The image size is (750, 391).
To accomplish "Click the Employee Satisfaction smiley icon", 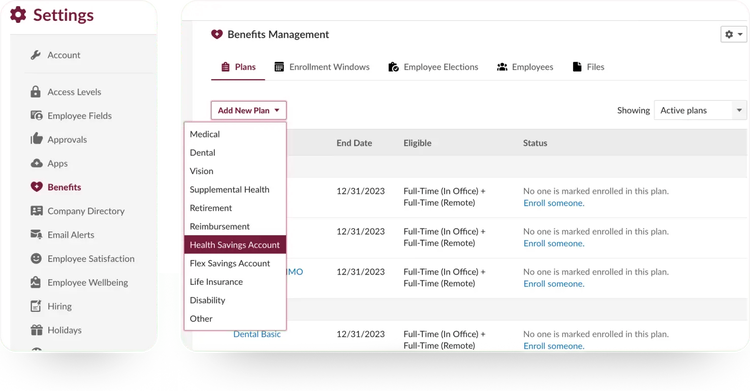I will 36,258.
